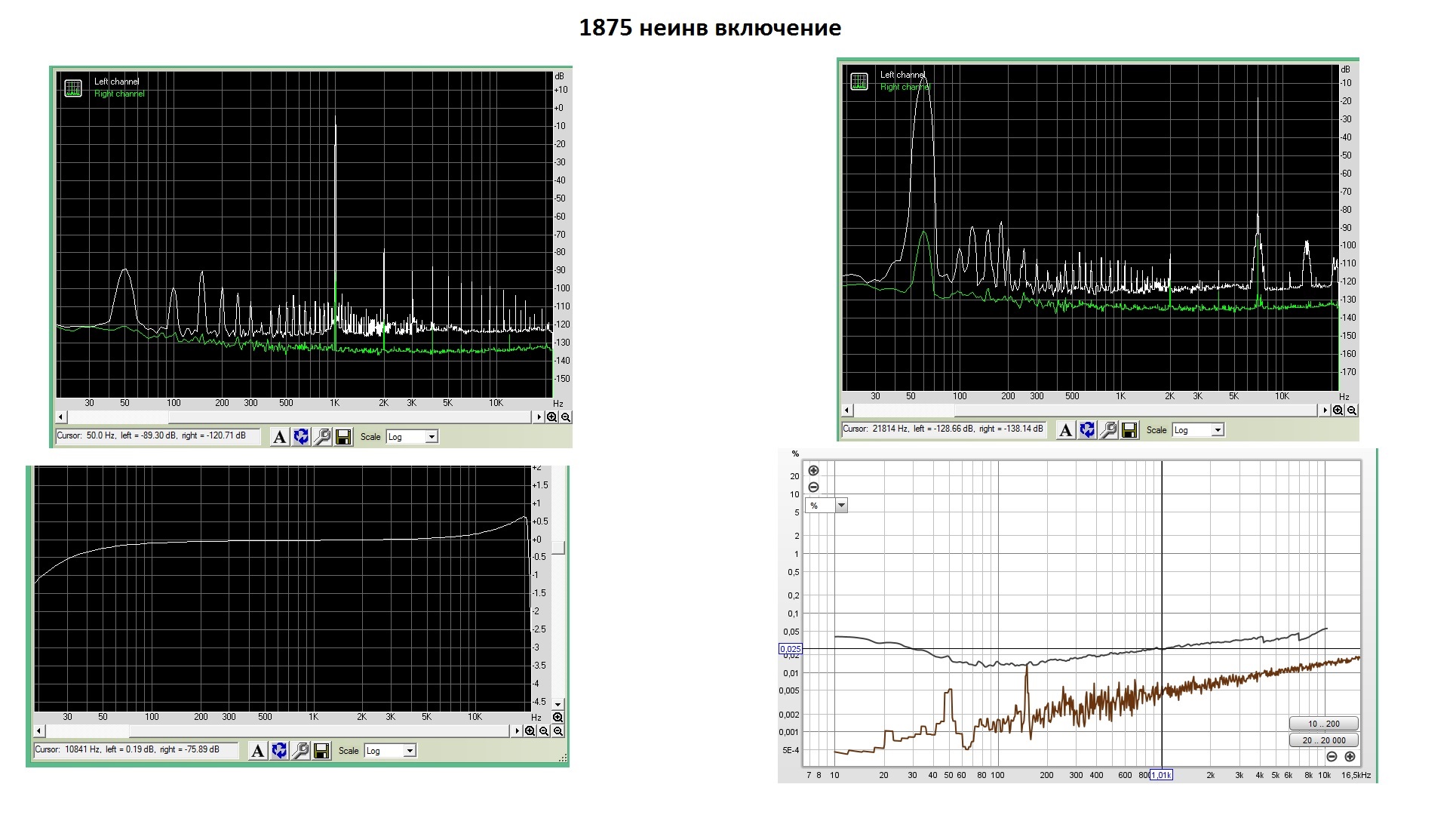Click the spectrum grid icon in top-left graph
1456x815 pixels.
(73, 88)
